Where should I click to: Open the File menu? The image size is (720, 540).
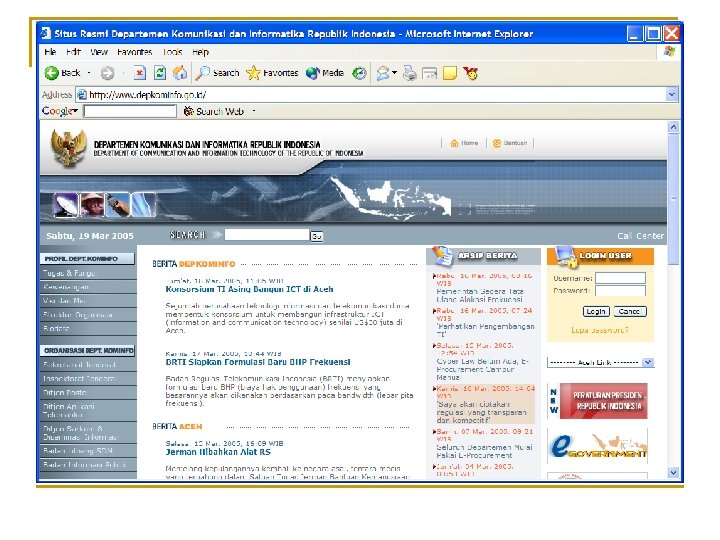click(50, 52)
